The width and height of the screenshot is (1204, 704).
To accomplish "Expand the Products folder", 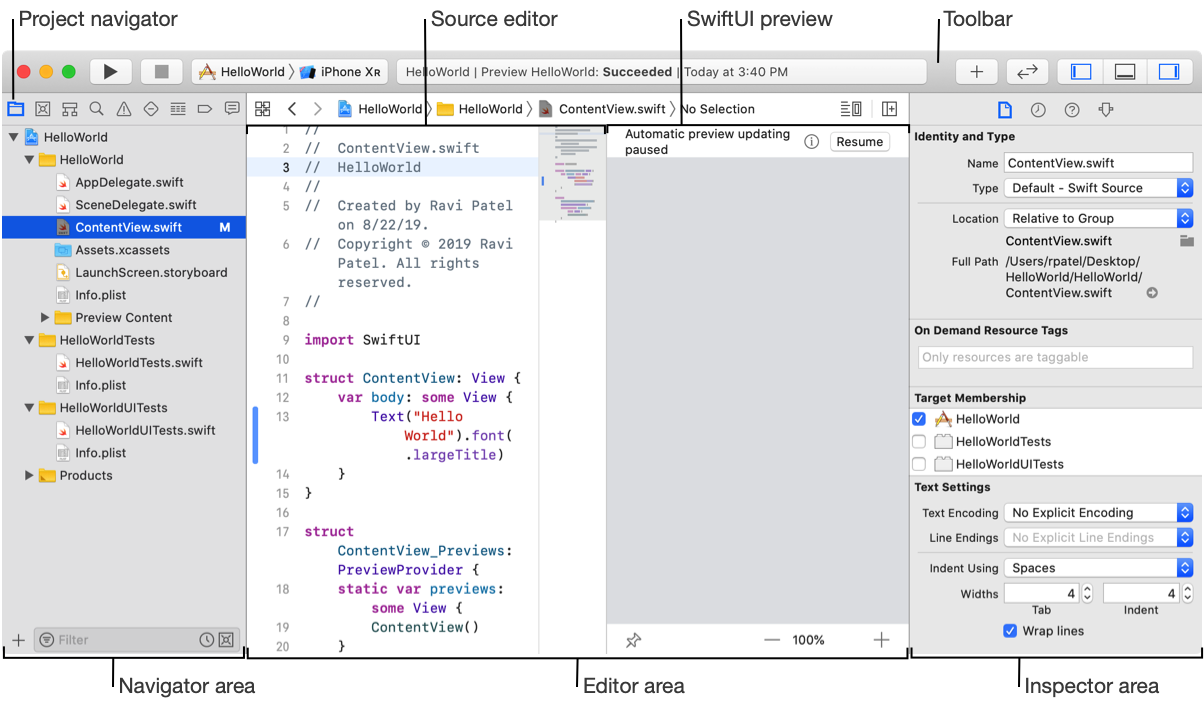I will tap(29, 476).
